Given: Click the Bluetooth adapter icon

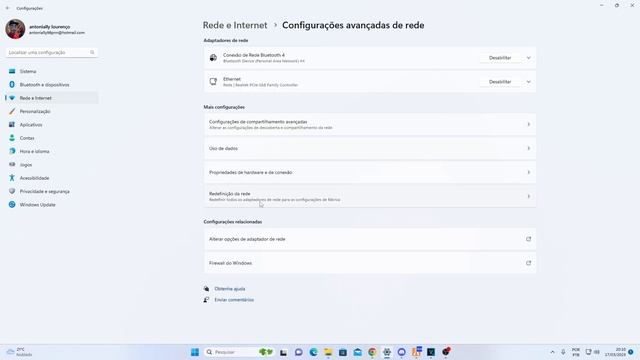Looking at the screenshot, I should point(213,58).
